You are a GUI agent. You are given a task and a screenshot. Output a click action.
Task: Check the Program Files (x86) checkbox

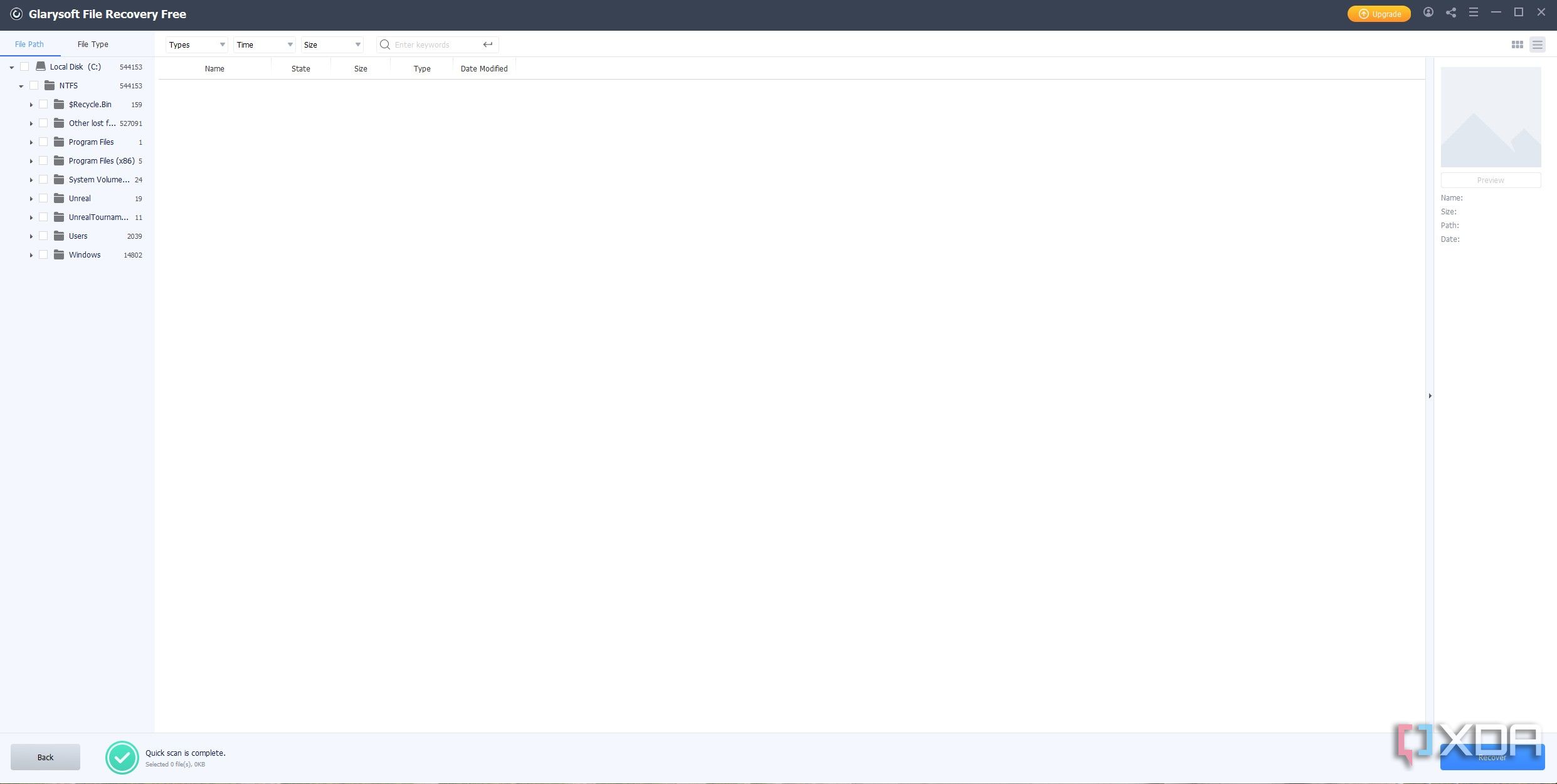(x=43, y=160)
